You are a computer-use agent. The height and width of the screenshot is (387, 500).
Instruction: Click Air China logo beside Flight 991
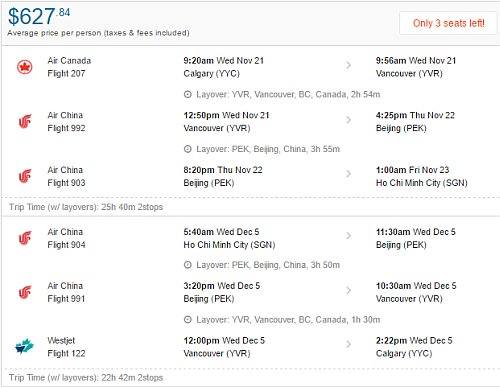25,292
